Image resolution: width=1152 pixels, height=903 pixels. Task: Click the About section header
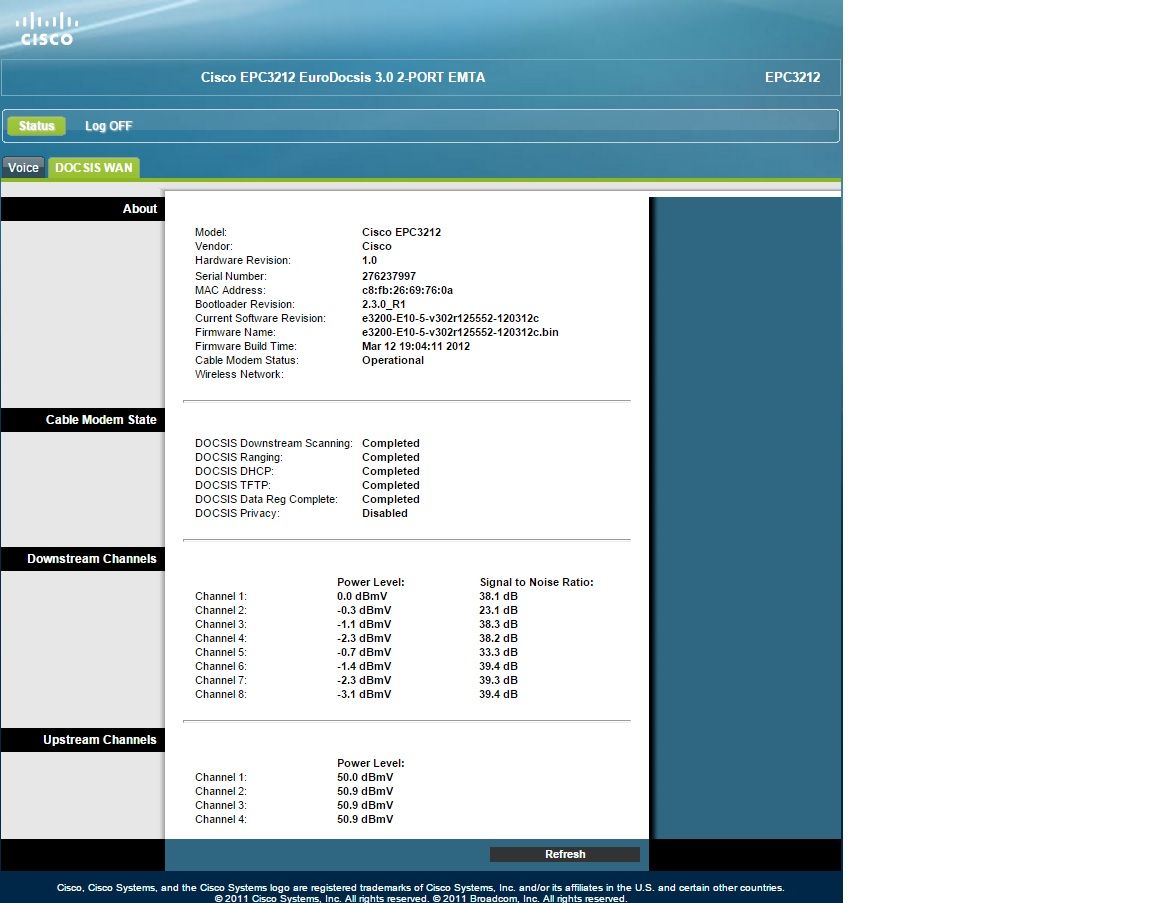tap(82, 209)
